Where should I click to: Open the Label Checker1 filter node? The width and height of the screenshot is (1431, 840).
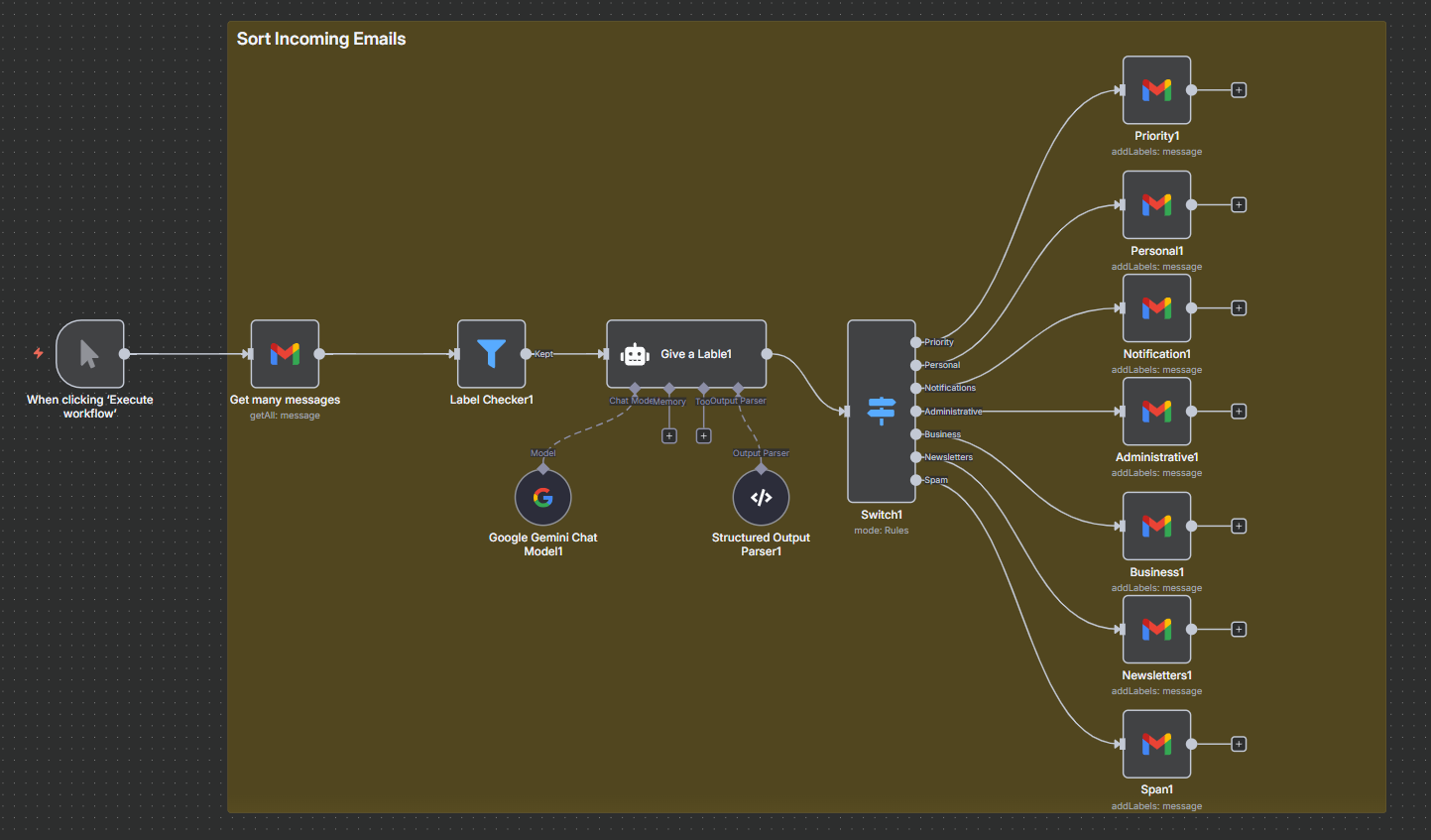pos(491,354)
